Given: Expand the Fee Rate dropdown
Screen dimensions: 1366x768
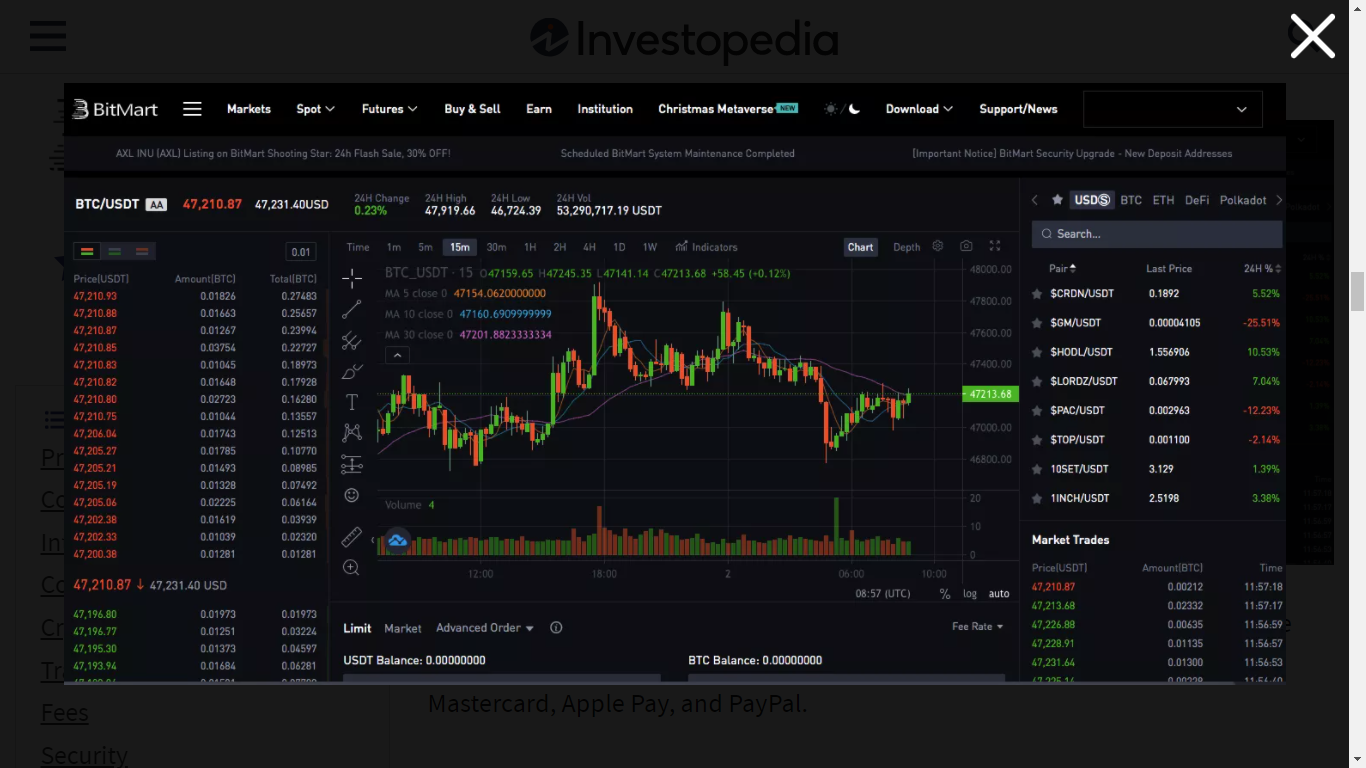Looking at the screenshot, I should (978, 627).
